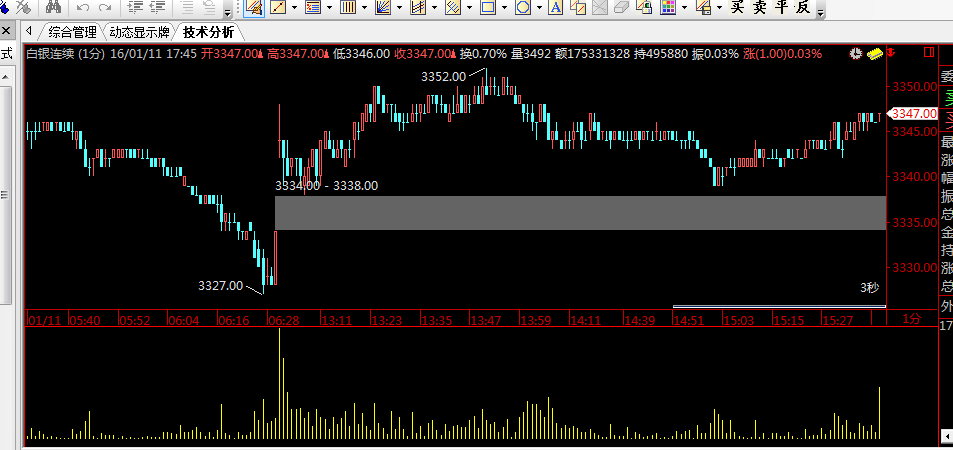Choose the ellipse drawing tool

pyautogui.click(x=522, y=8)
